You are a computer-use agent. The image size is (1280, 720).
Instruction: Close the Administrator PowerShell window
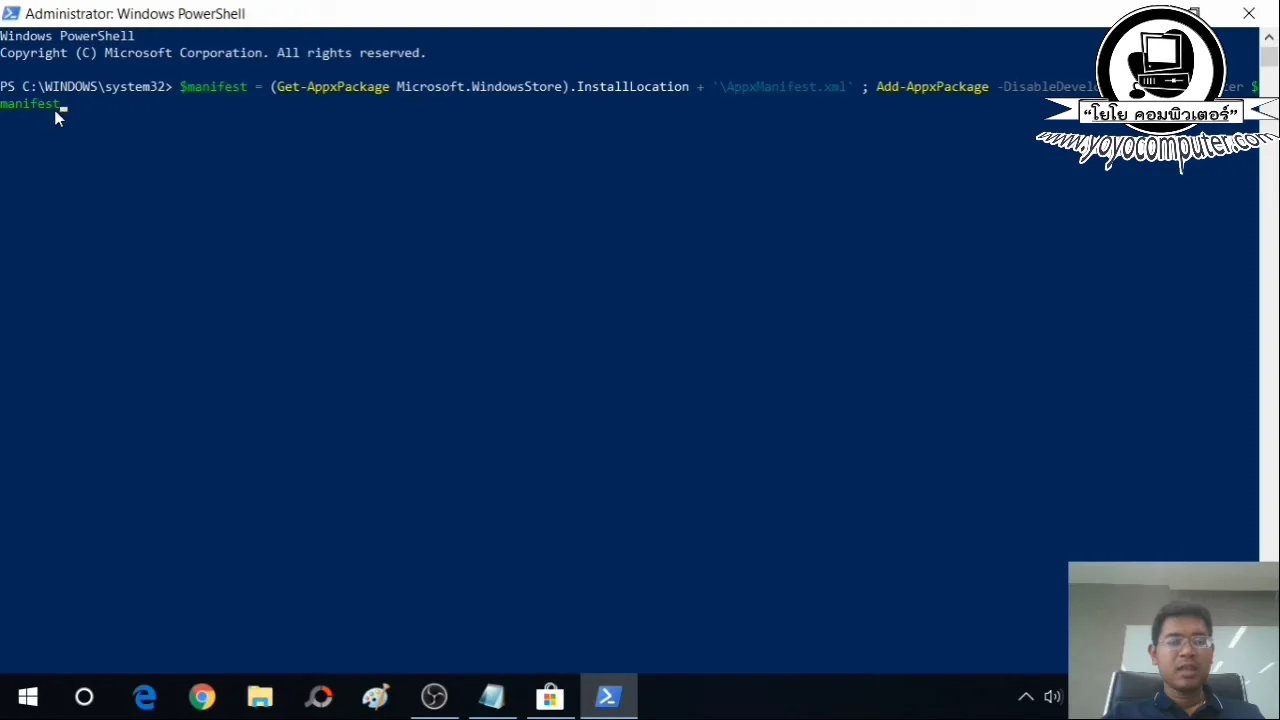1249,13
